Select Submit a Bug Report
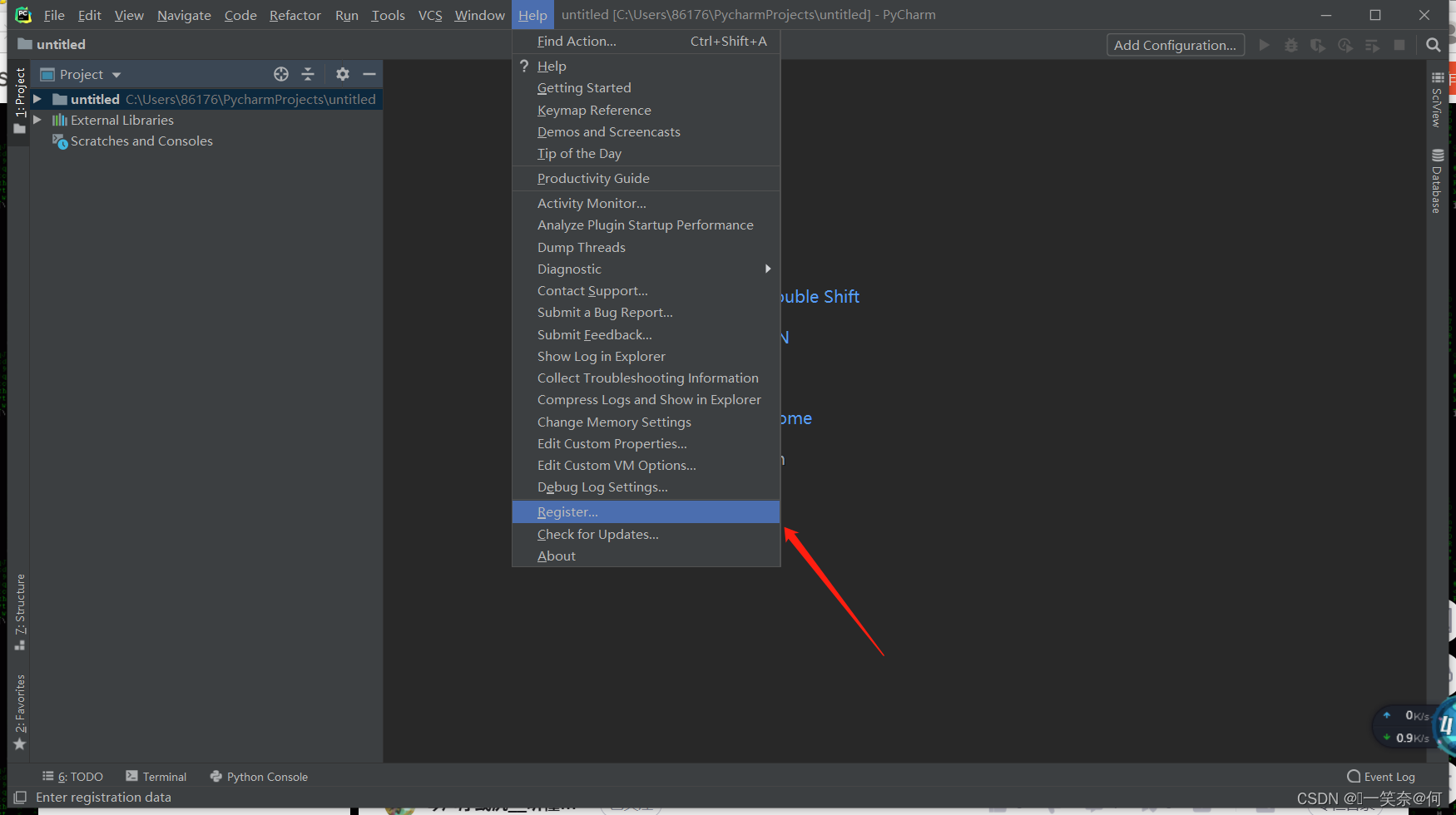Viewport: 1456px width, 815px height. coord(646,312)
